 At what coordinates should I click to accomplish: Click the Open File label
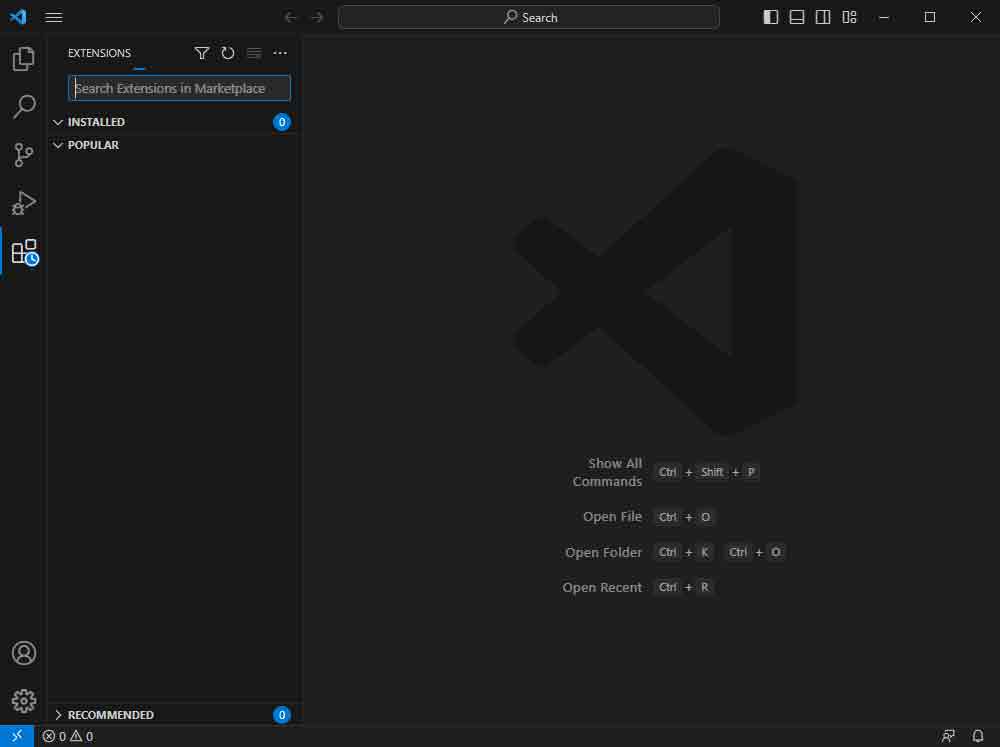(x=612, y=517)
